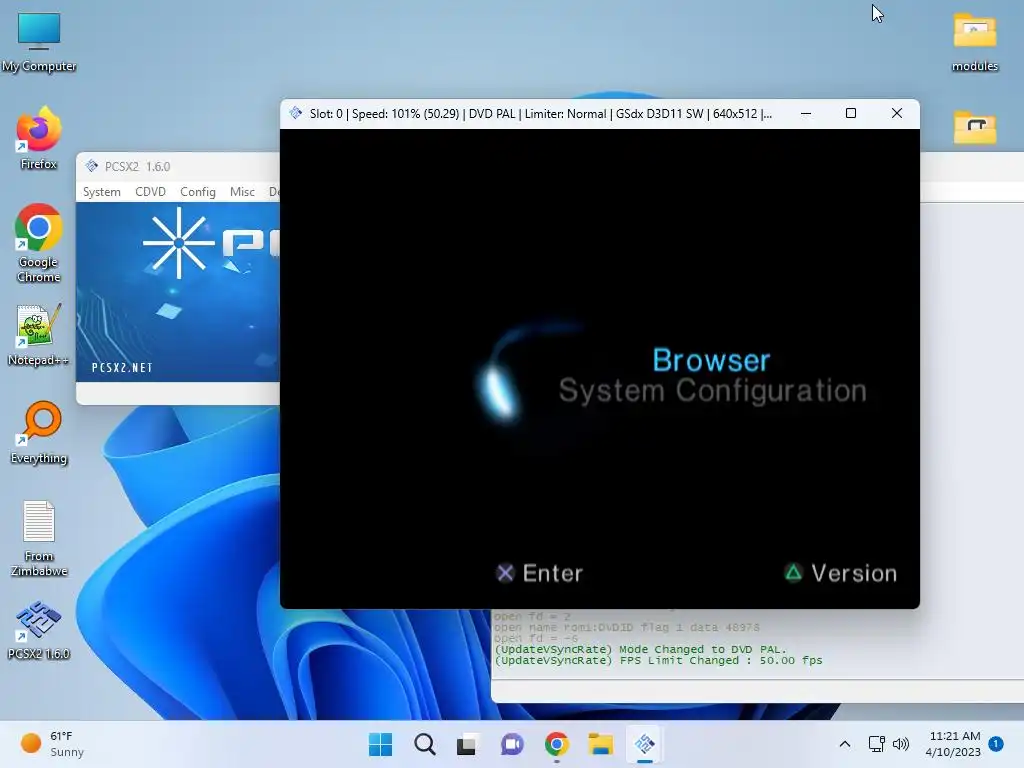Click PCSX2 icon in game window title bar
This screenshot has width=1024, height=768.
coord(296,113)
